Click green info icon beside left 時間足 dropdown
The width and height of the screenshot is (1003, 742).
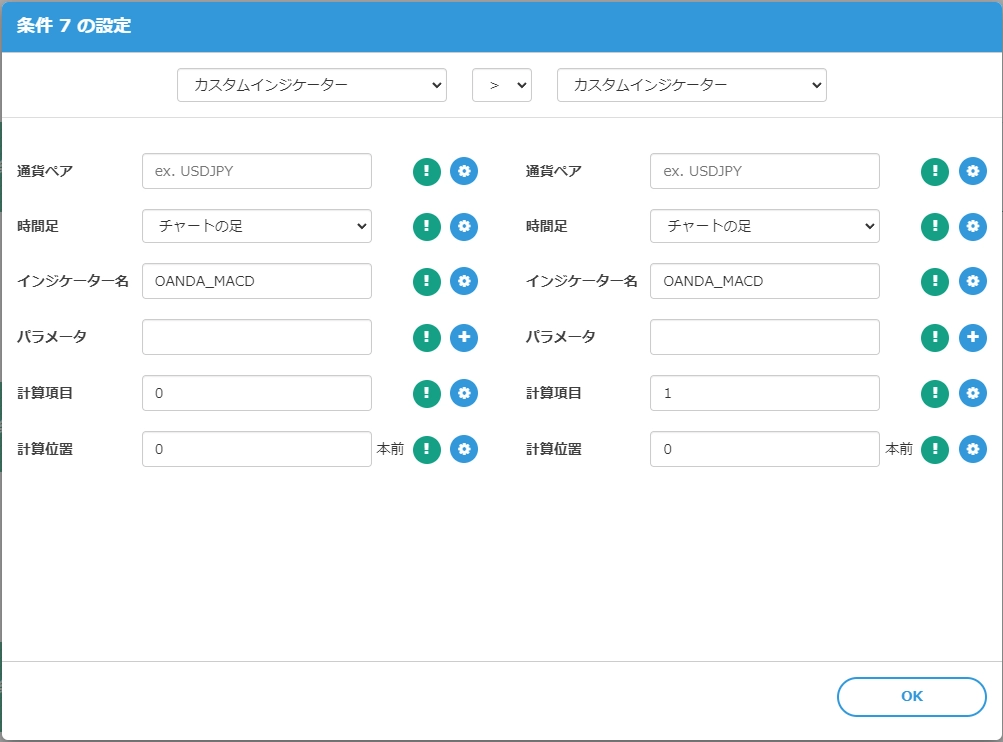[x=427, y=227]
